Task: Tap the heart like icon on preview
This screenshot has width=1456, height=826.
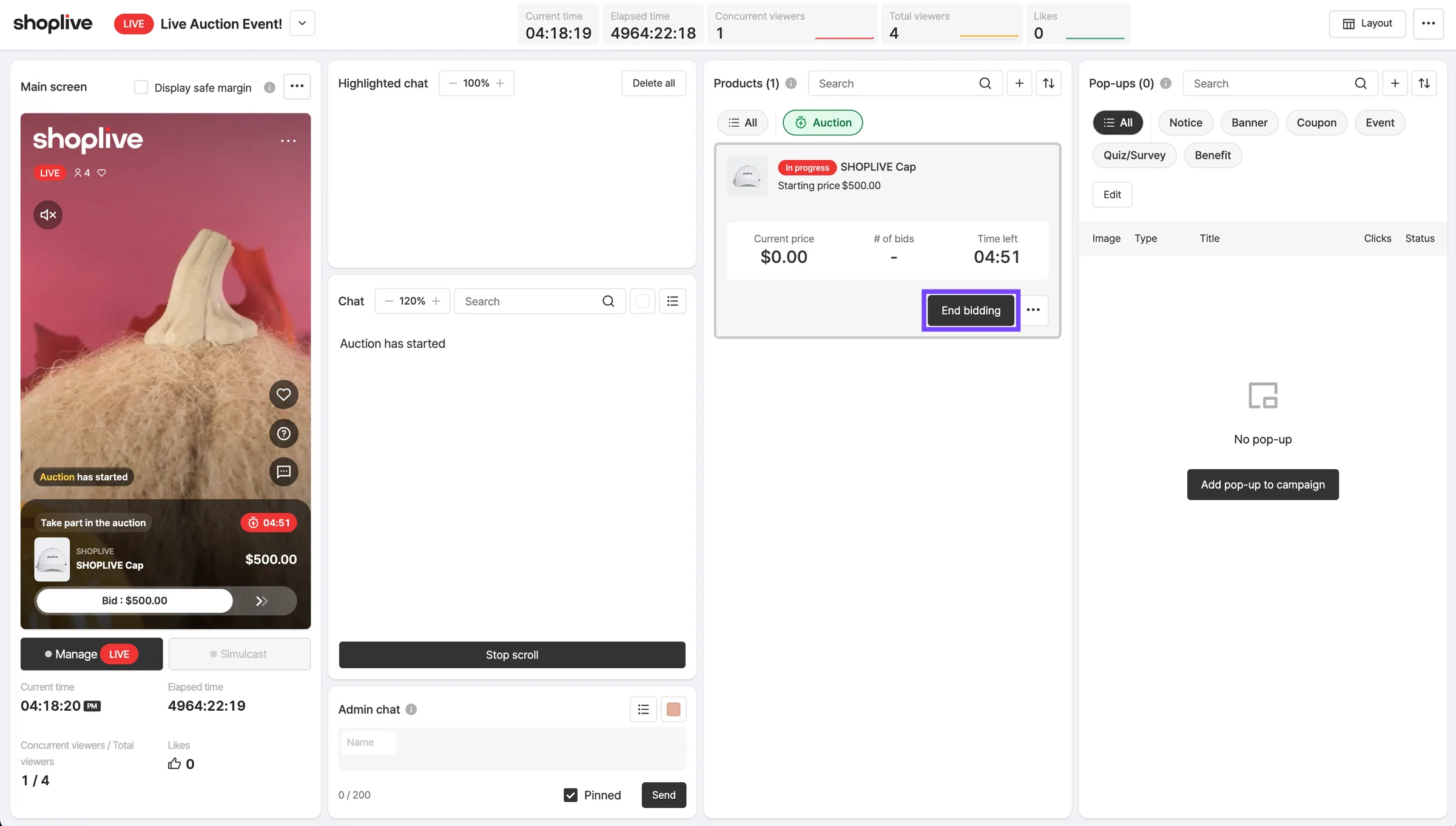Action: point(283,394)
